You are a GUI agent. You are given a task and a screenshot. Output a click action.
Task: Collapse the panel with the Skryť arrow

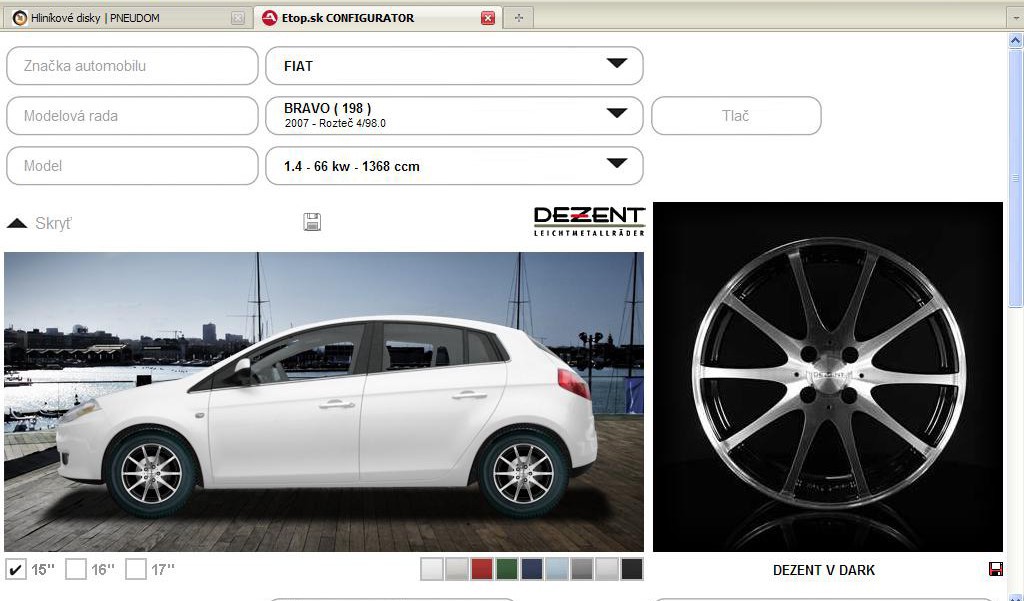click(x=17, y=223)
